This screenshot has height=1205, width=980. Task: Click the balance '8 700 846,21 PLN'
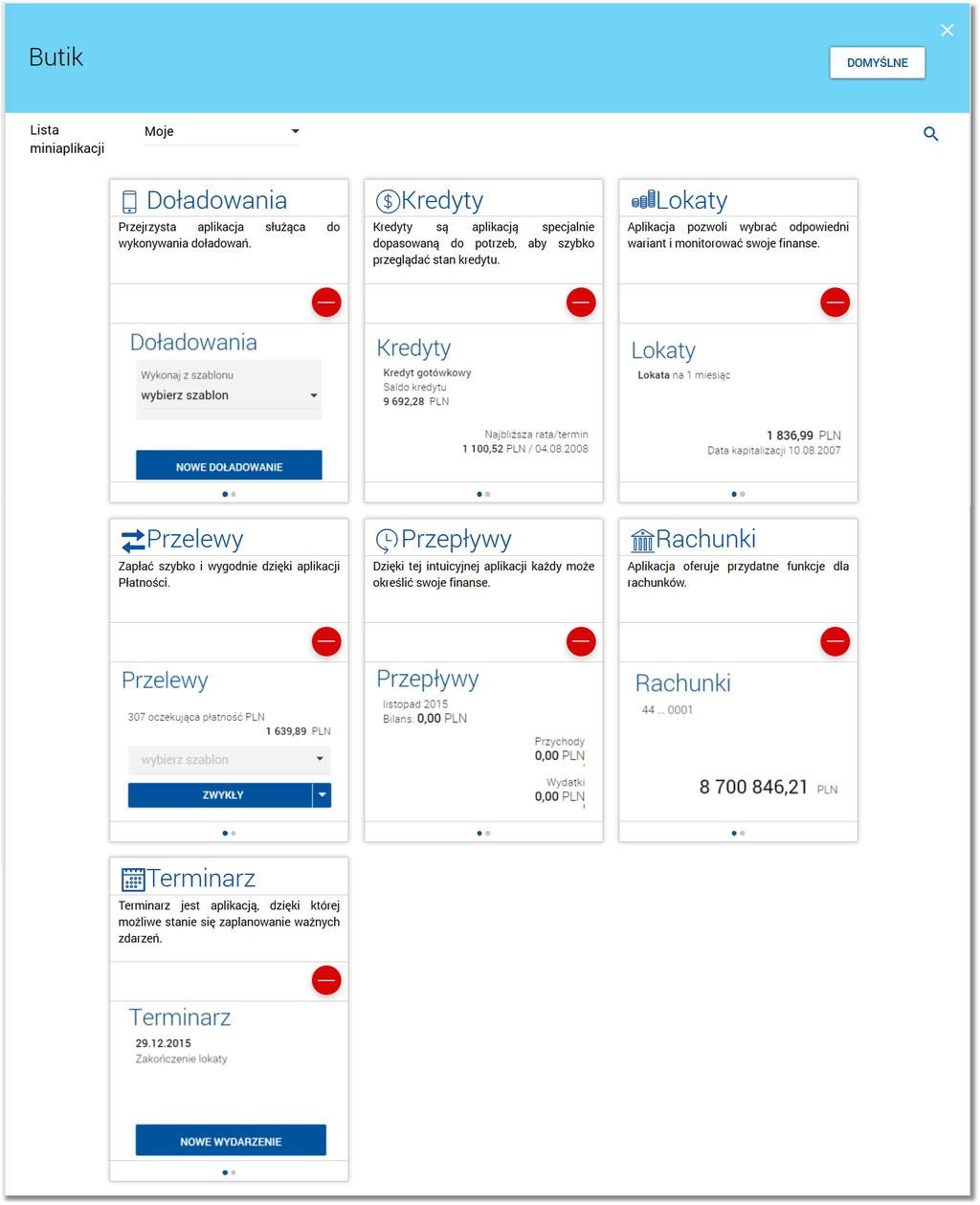pos(768,788)
